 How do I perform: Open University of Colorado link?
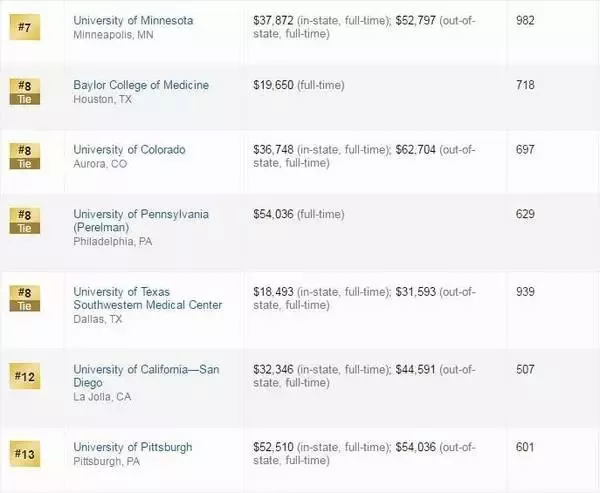[129, 150]
